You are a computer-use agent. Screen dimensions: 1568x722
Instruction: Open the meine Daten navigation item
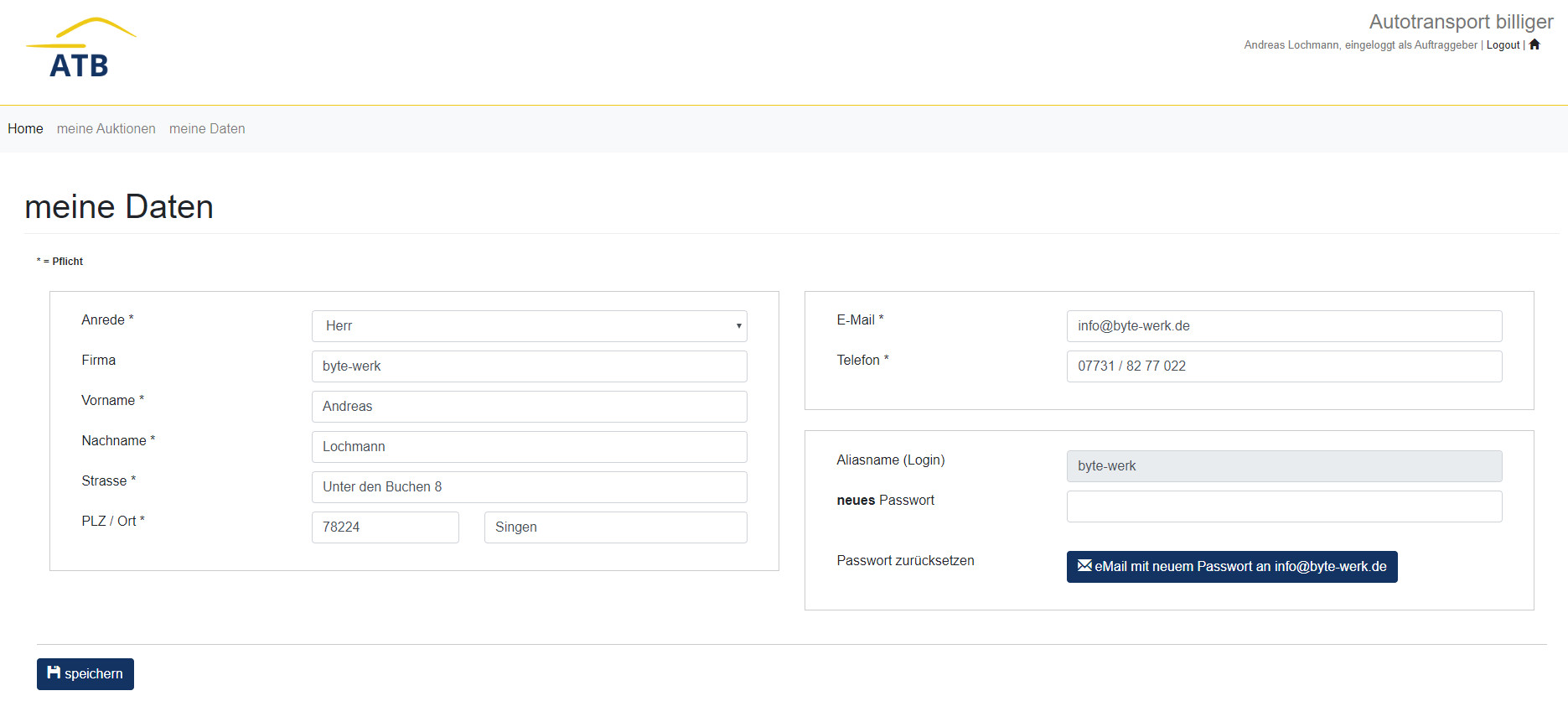tap(207, 128)
